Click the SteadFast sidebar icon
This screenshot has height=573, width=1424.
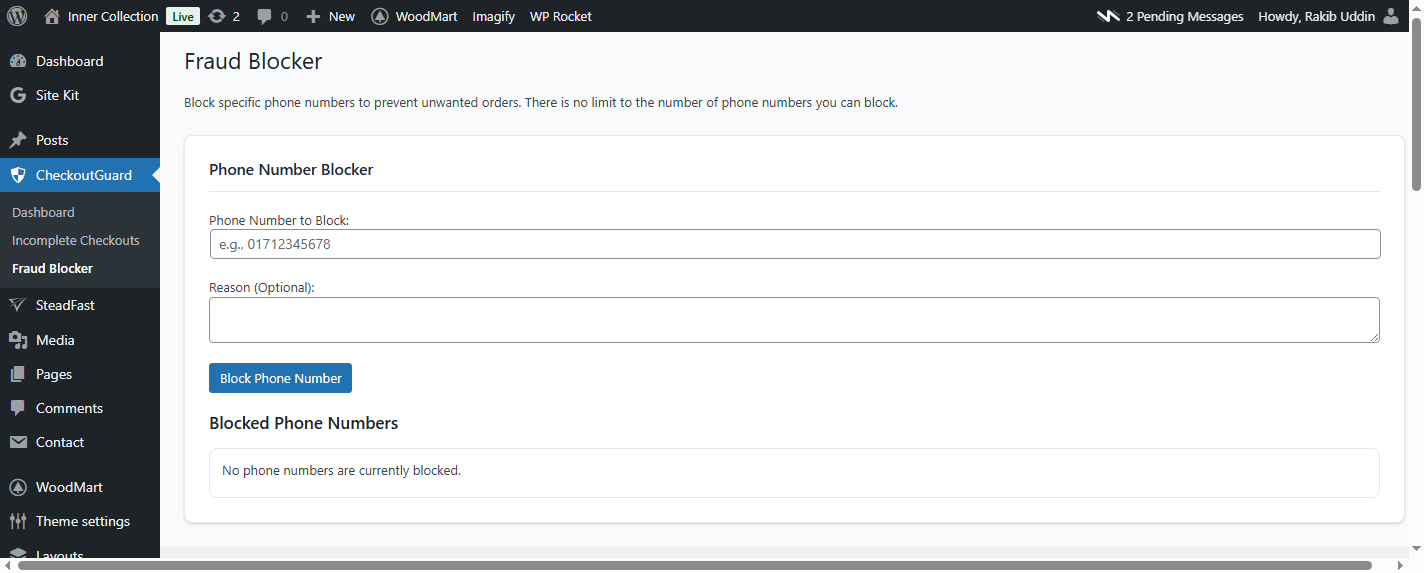click(x=18, y=305)
